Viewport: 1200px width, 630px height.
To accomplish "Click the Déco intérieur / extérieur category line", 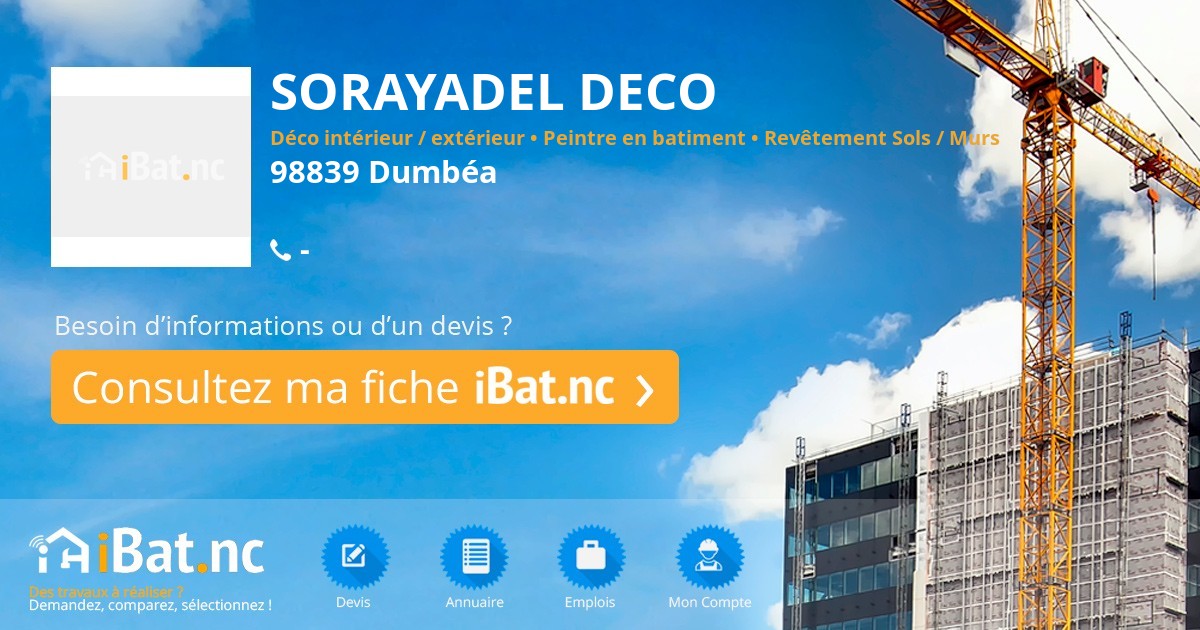I will coord(635,138).
